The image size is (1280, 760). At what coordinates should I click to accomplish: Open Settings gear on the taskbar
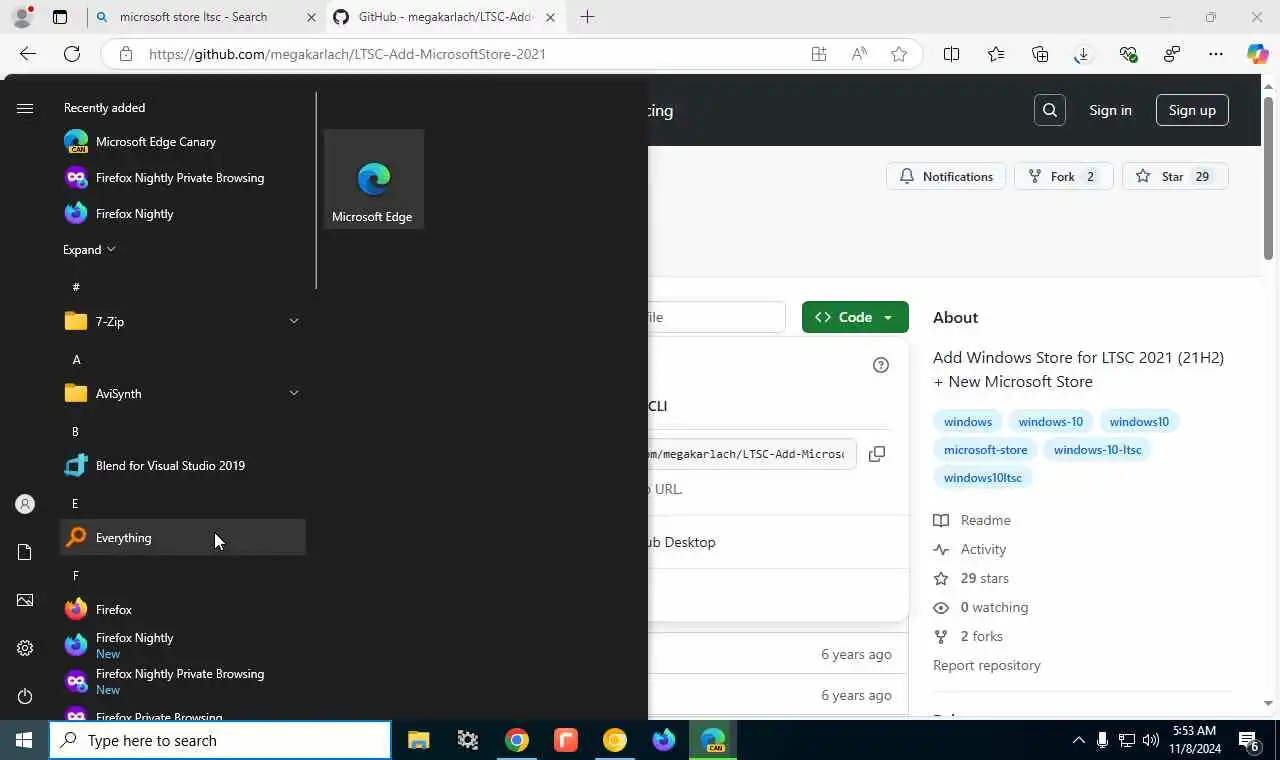click(x=468, y=740)
